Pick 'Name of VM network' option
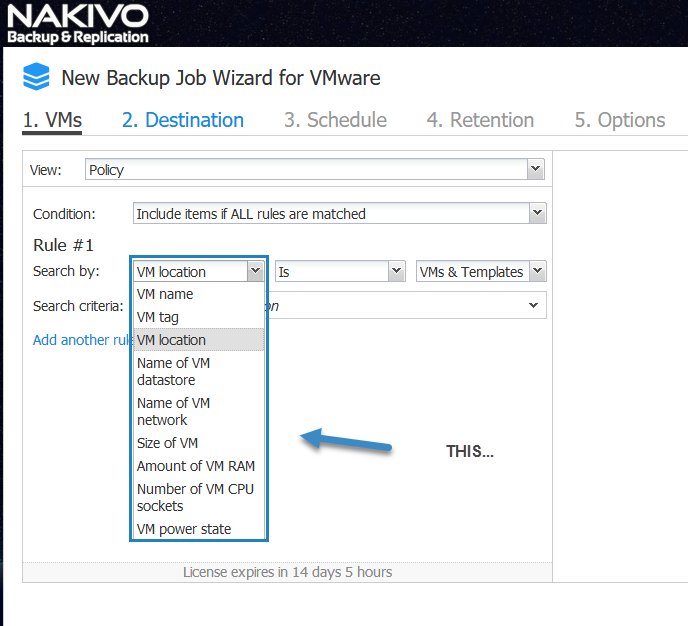The image size is (688, 626). pos(199,411)
